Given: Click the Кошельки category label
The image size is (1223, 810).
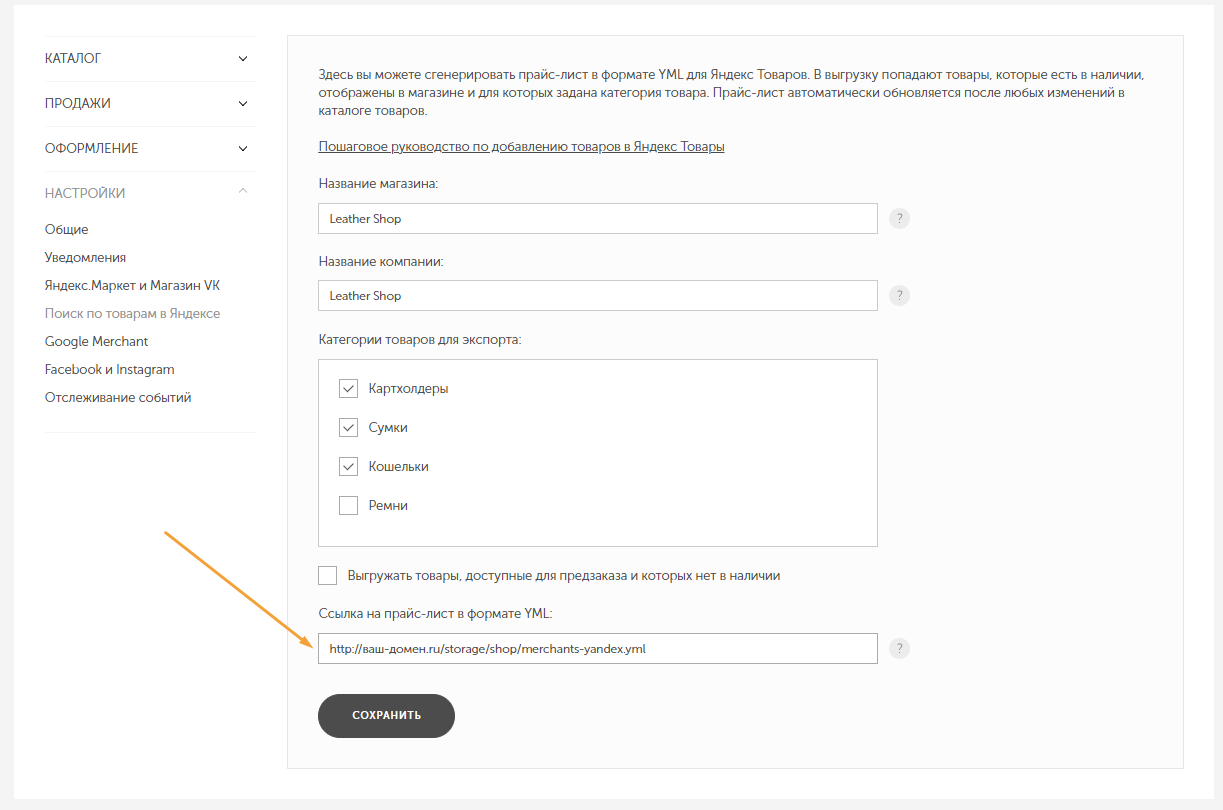Looking at the screenshot, I should pyautogui.click(x=398, y=466).
